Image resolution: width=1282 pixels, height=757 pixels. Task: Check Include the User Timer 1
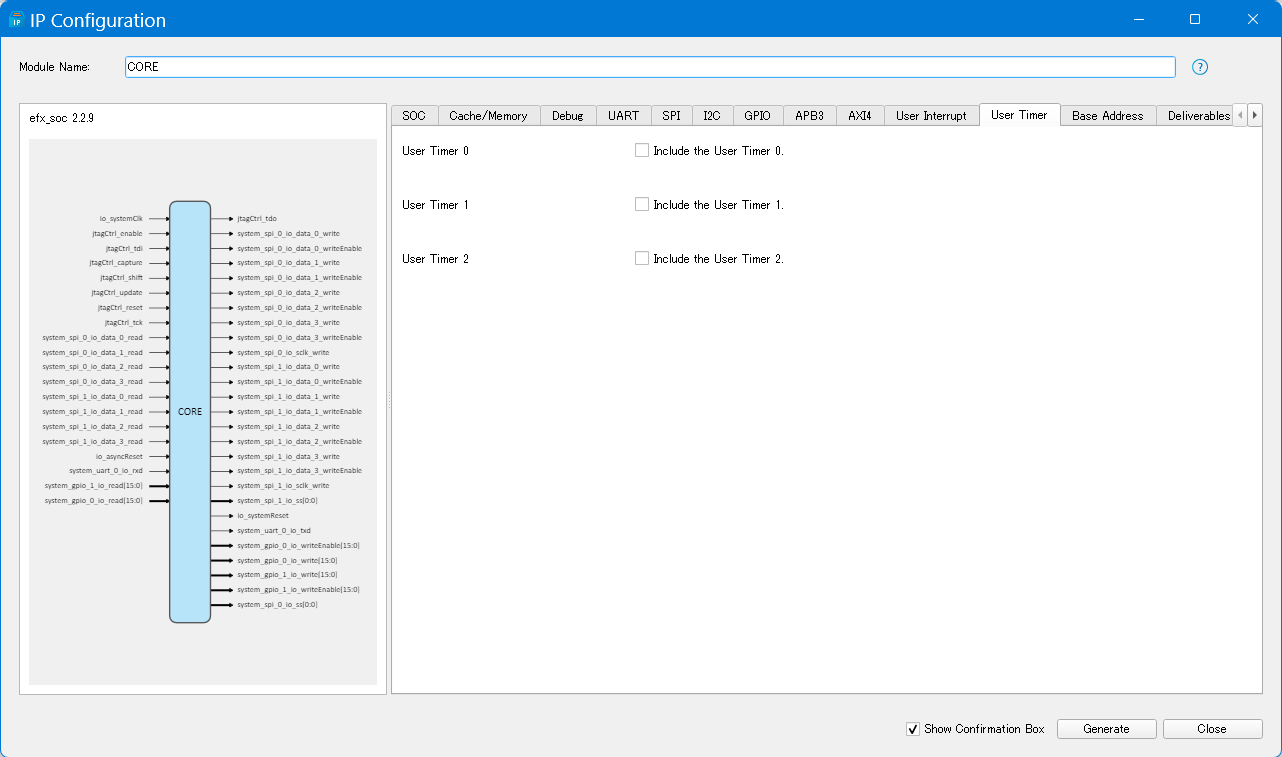point(642,205)
